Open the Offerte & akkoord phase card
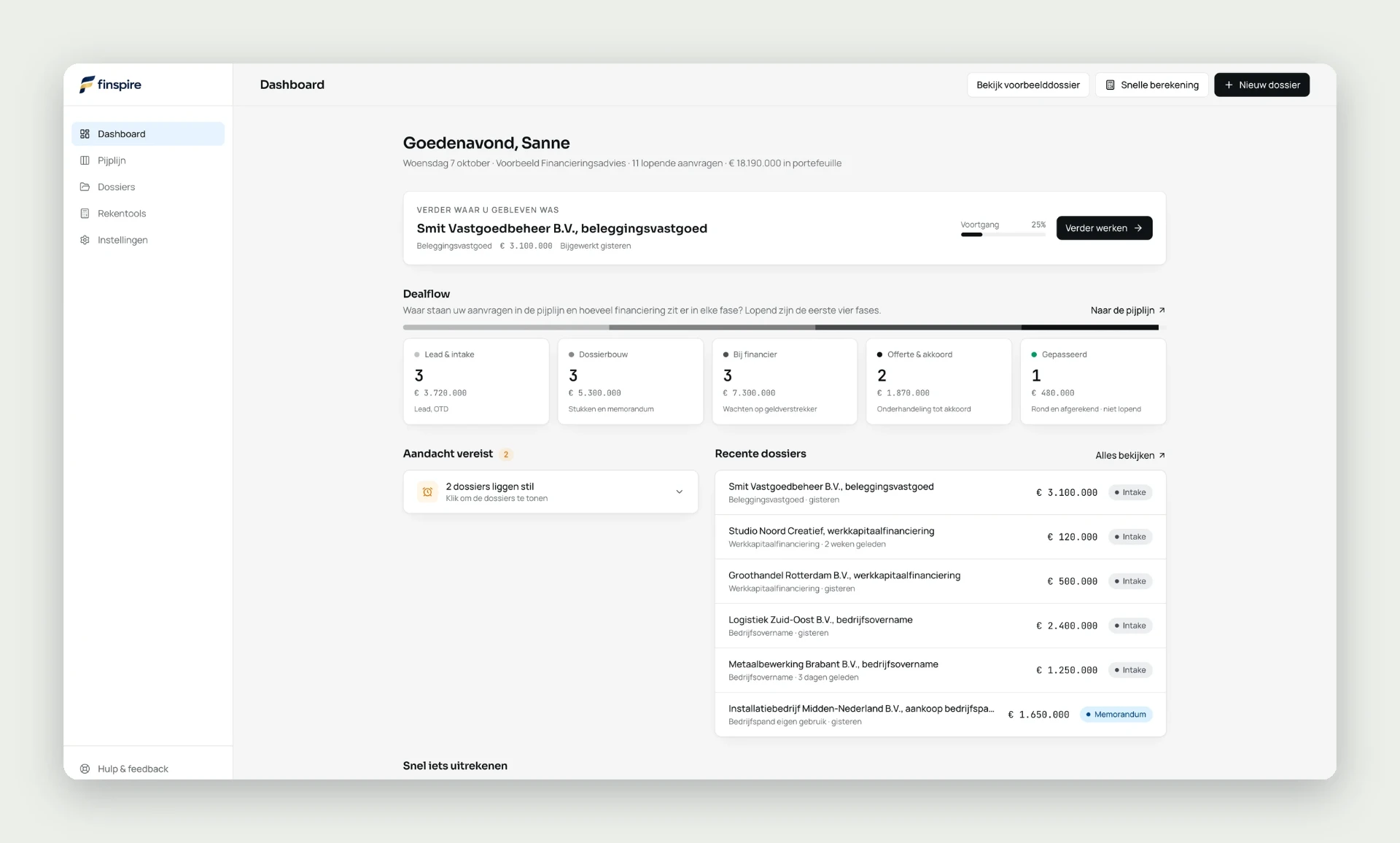The image size is (1400, 843). (938, 381)
